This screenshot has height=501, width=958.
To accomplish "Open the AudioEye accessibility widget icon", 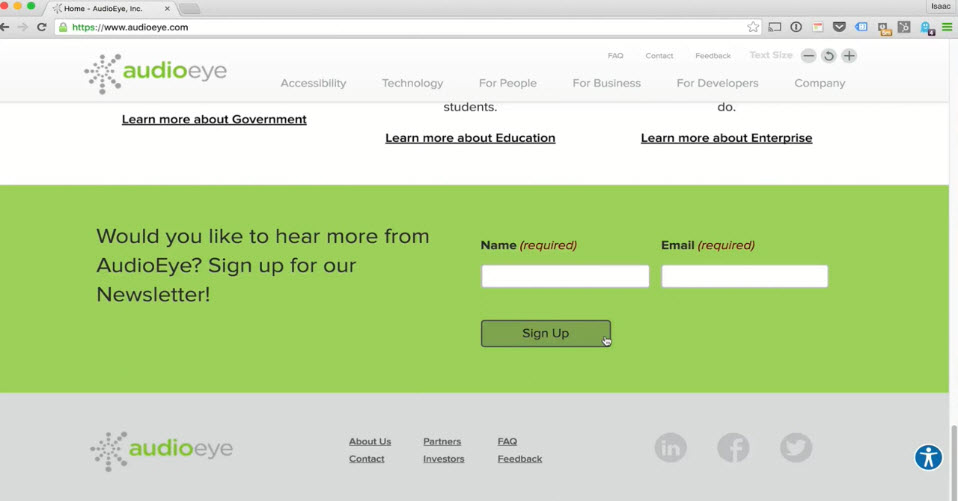I will [x=928, y=457].
